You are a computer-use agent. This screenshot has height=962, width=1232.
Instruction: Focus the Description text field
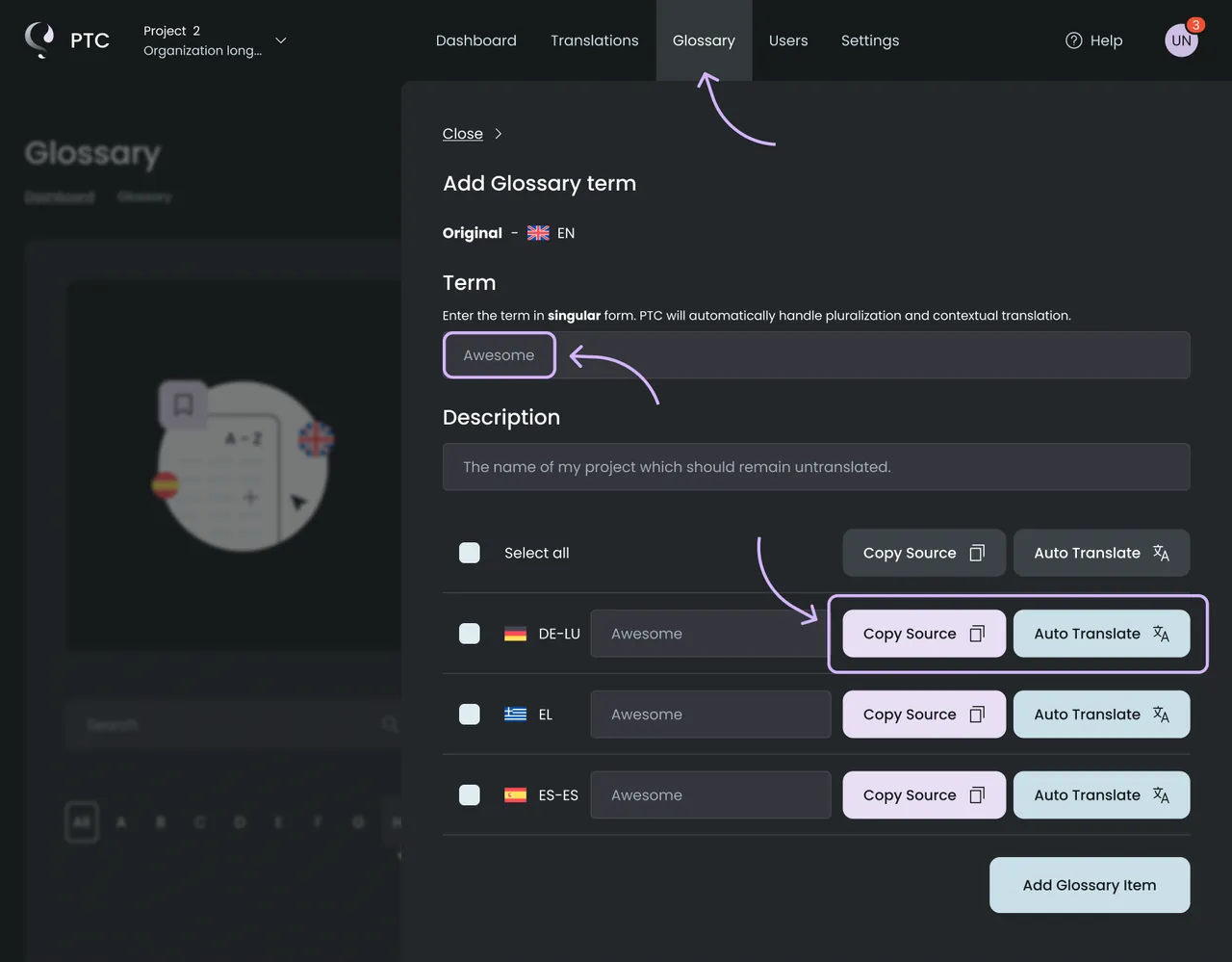click(816, 467)
